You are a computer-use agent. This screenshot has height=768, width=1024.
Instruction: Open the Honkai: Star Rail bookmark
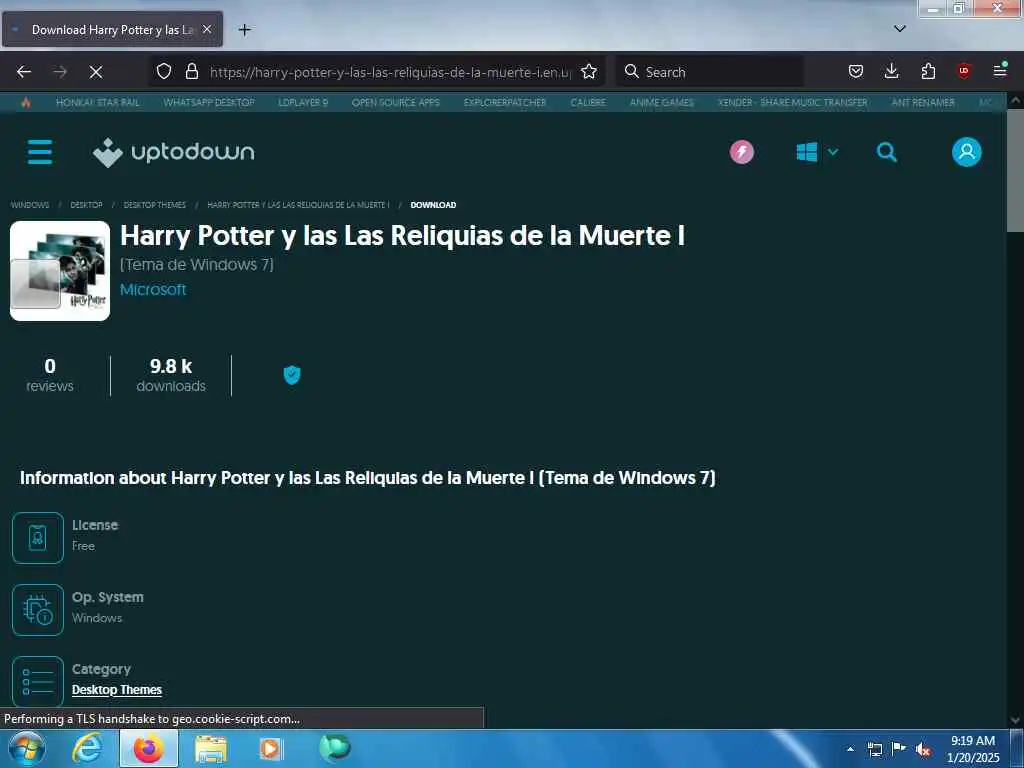pyautogui.click(x=98, y=103)
